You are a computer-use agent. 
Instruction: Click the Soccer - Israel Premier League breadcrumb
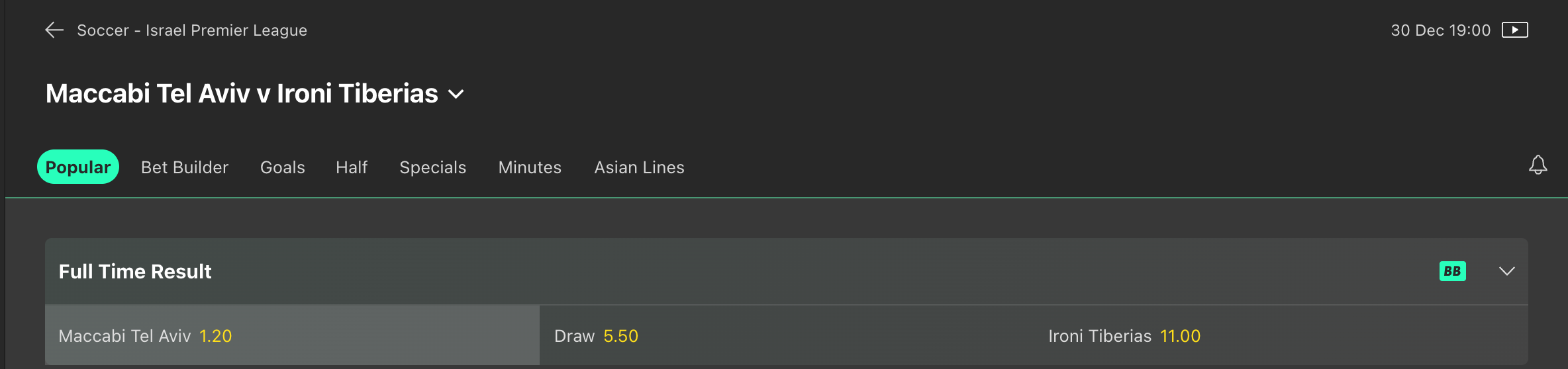click(192, 30)
